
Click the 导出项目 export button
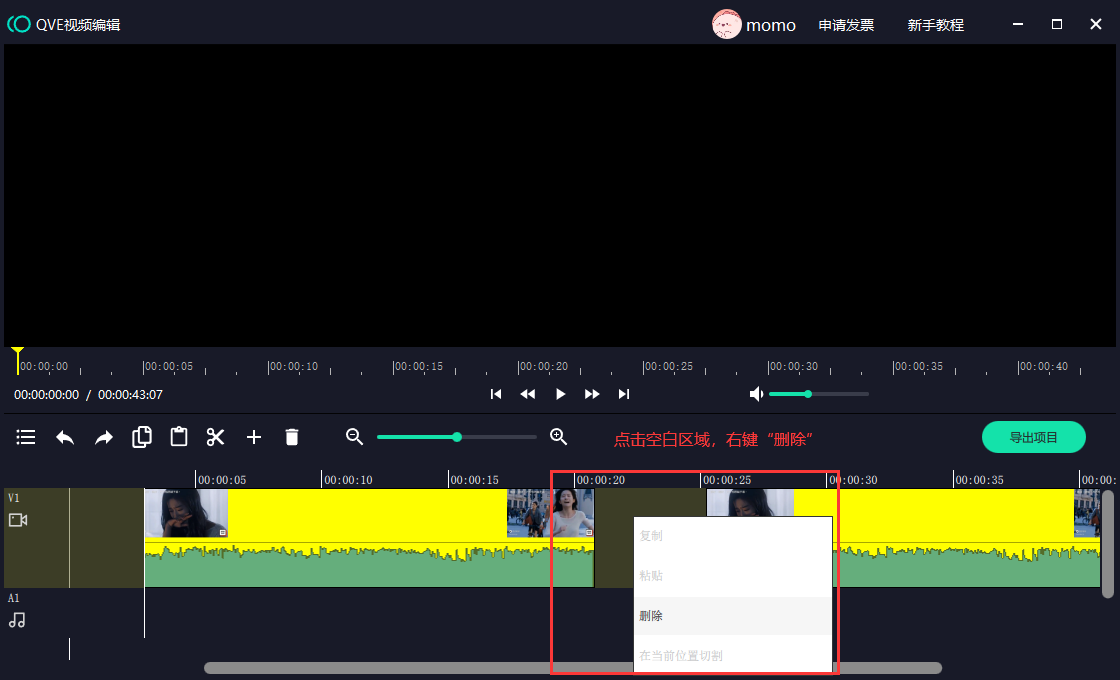click(1033, 437)
